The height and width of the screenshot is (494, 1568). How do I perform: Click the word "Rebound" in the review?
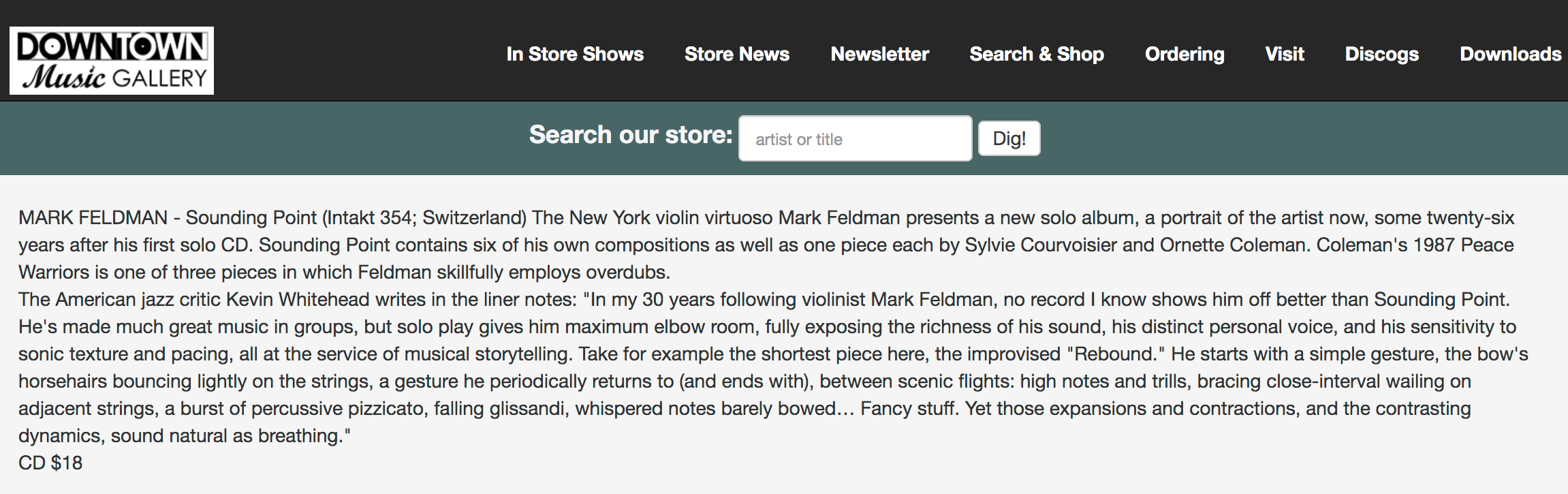coord(1109,354)
